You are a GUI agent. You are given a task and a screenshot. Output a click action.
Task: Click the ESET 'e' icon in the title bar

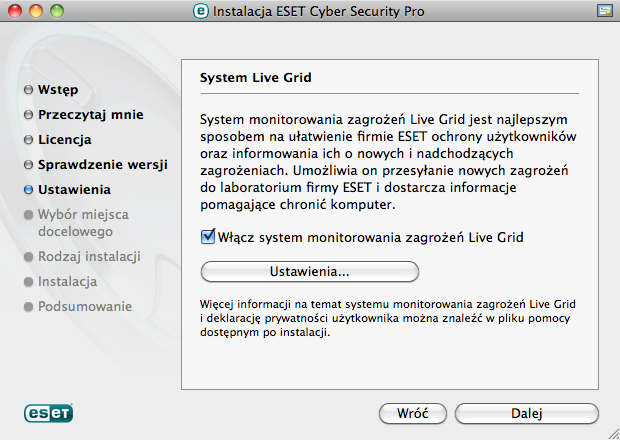pyautogui.click(x=200, y=11)
